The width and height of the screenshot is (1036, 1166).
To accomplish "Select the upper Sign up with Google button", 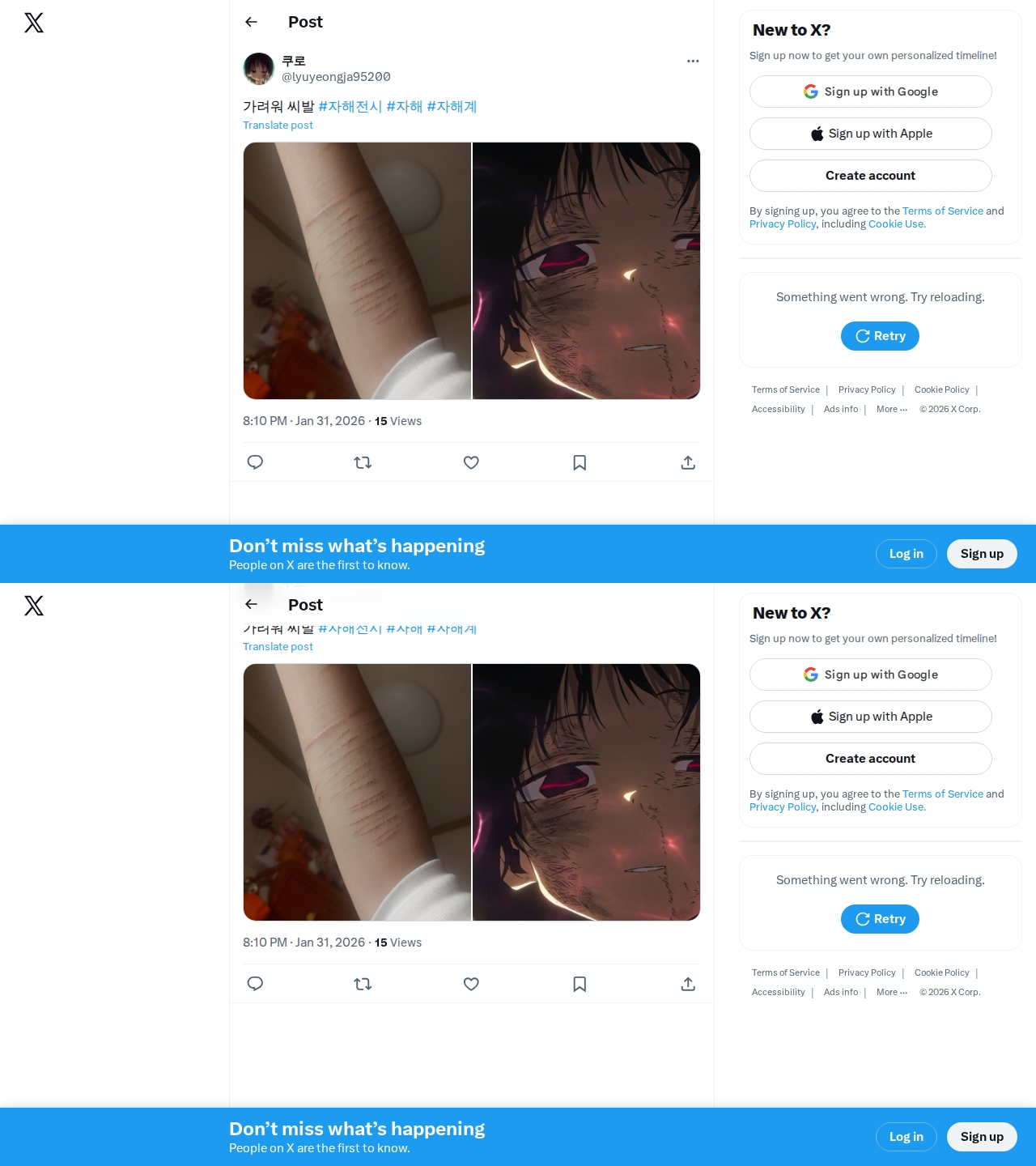I will point(871,91).
